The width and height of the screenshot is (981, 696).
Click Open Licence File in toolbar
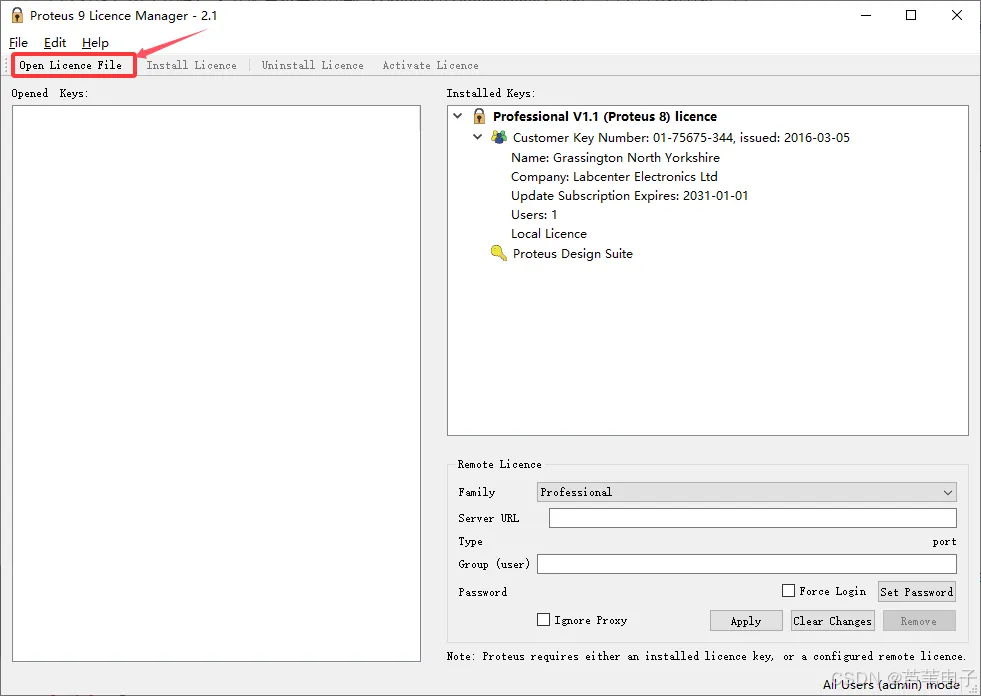tap(71, 65)
